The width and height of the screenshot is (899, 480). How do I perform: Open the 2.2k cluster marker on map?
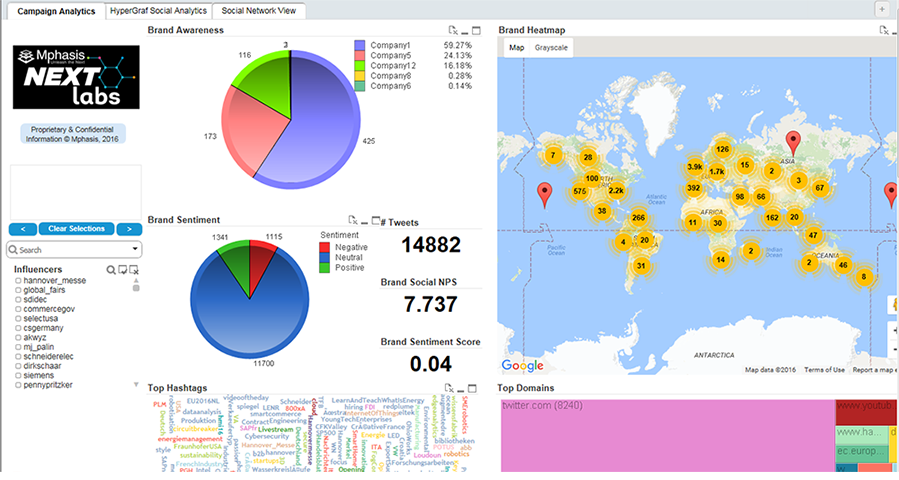616,191
